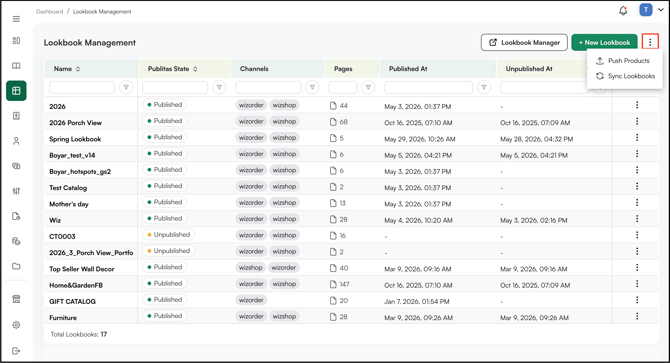
Task: Open row actions for Mother's day
Action: [637, 202]
